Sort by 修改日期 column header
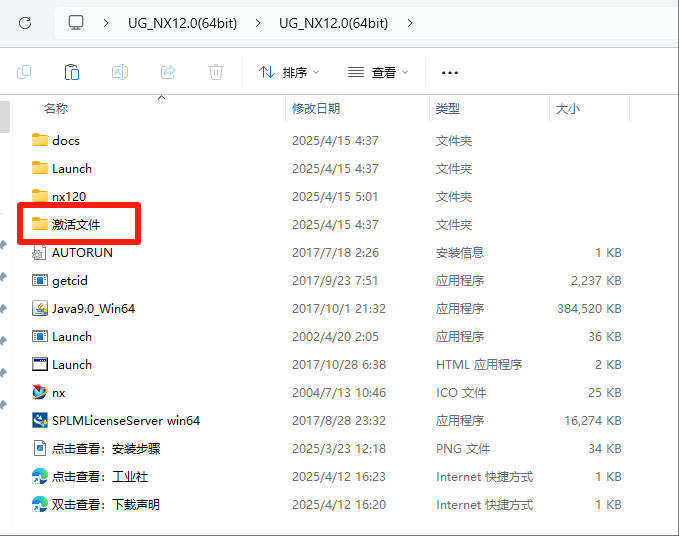 click(x=316, y=108)
